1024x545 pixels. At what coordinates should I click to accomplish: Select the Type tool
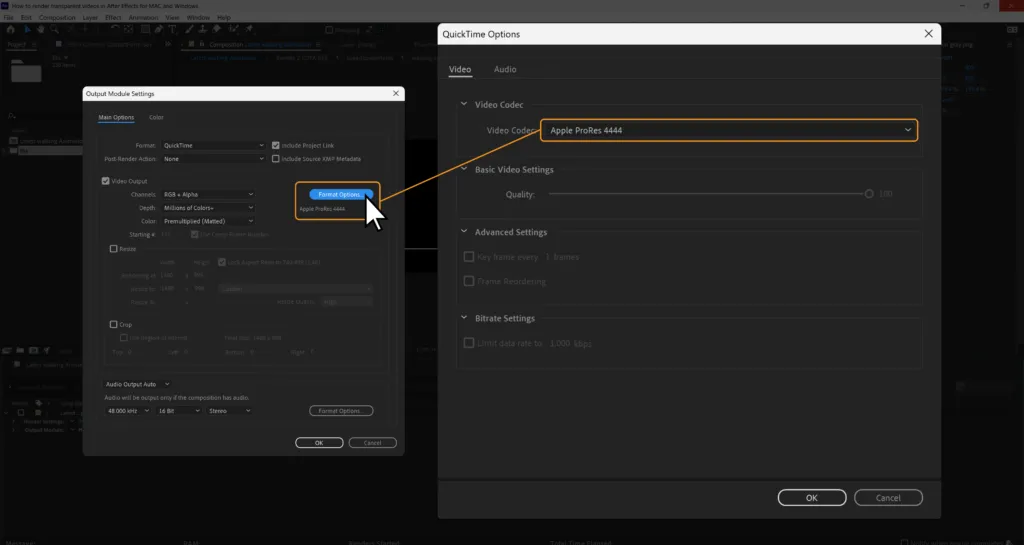tap(172, 29)
